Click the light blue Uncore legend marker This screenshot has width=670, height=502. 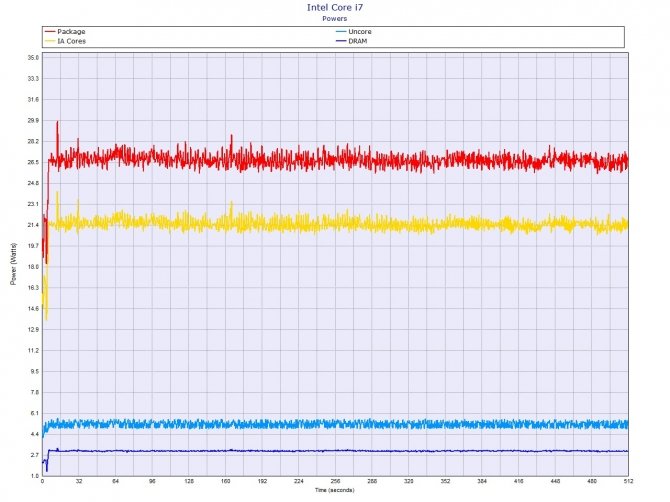tap(340, 32)
